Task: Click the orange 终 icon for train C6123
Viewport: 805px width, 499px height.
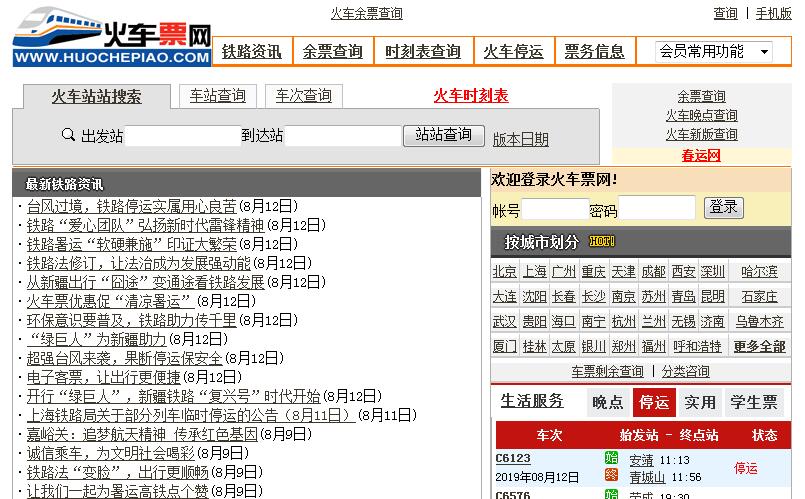Action: tap(611, 476)
